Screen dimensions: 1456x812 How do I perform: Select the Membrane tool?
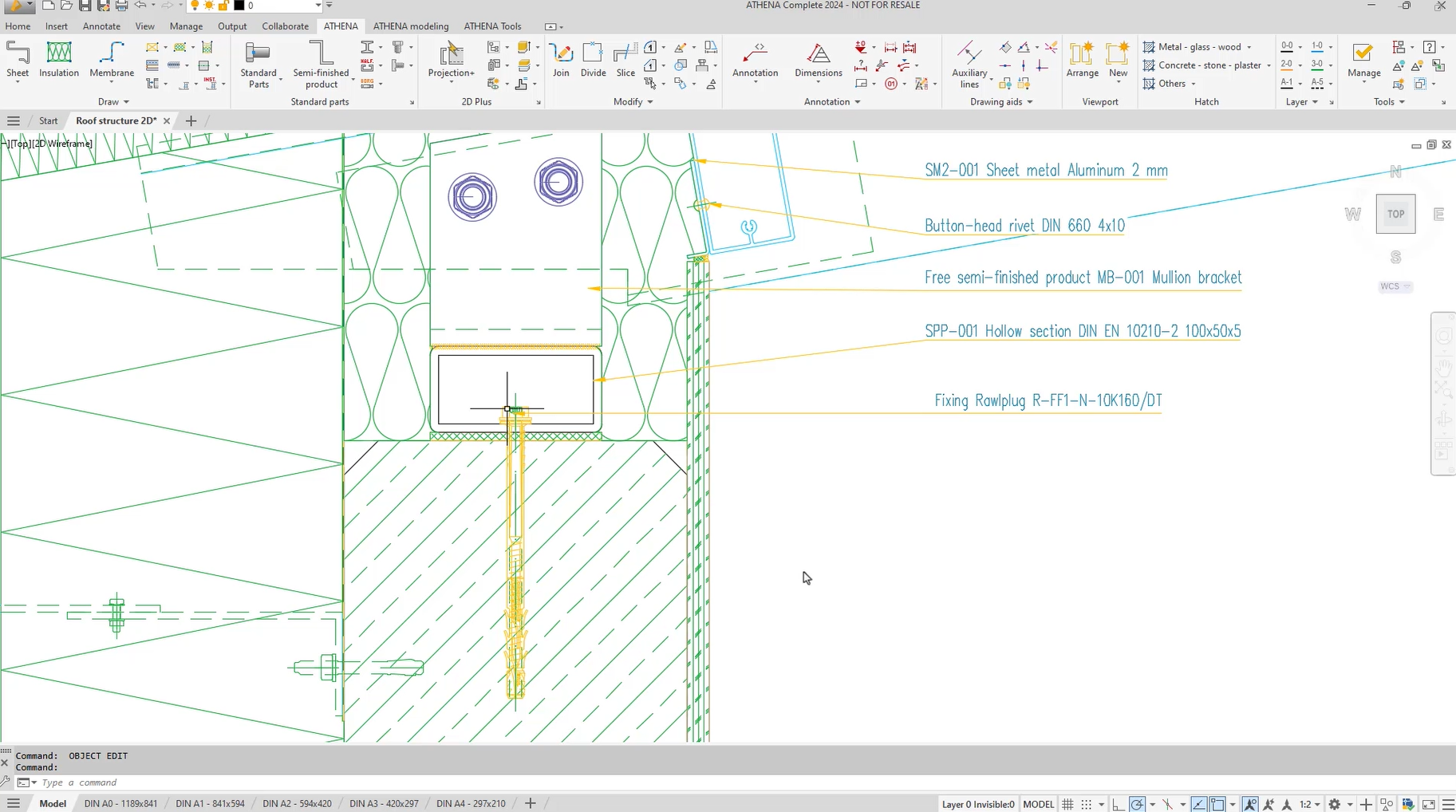(x=112, y=61)
